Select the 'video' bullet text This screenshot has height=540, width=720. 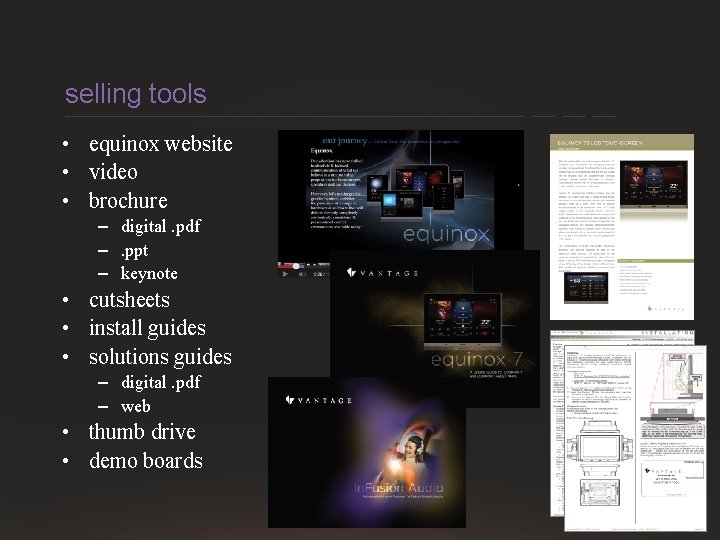pyautogui.click(x=113, y=172)
